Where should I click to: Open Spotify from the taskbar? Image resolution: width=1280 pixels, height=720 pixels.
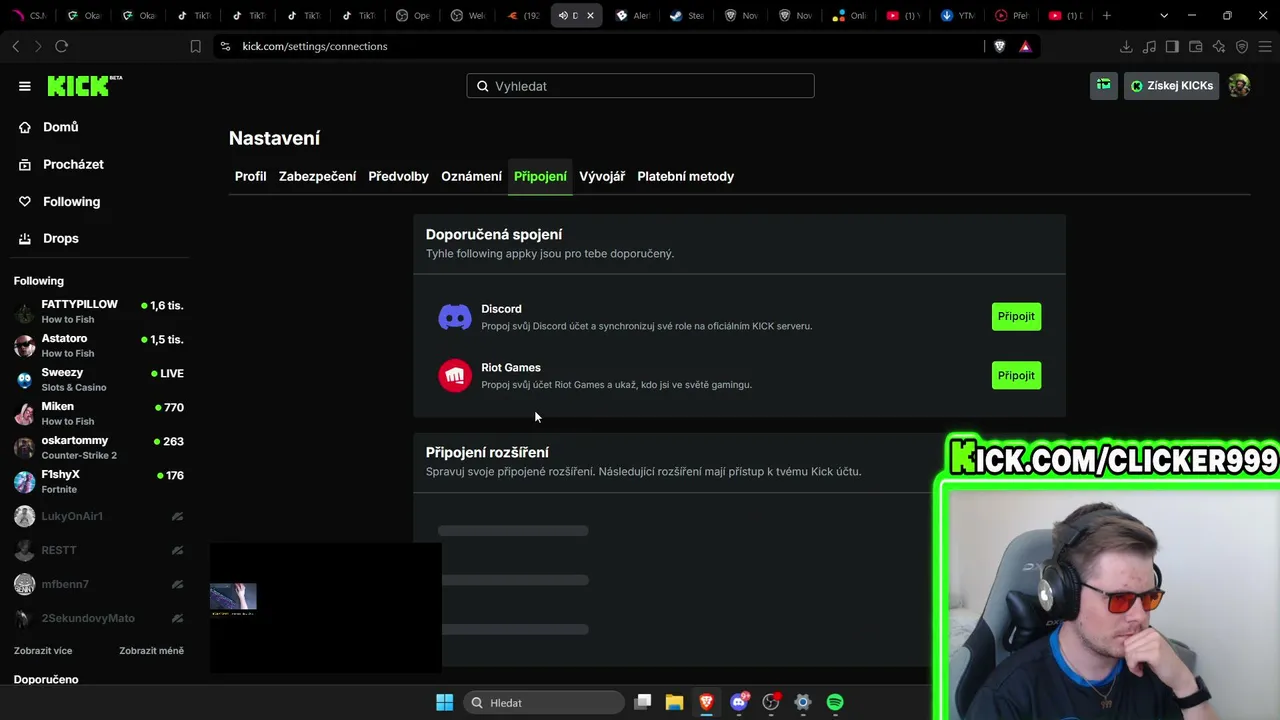(835, 702)
